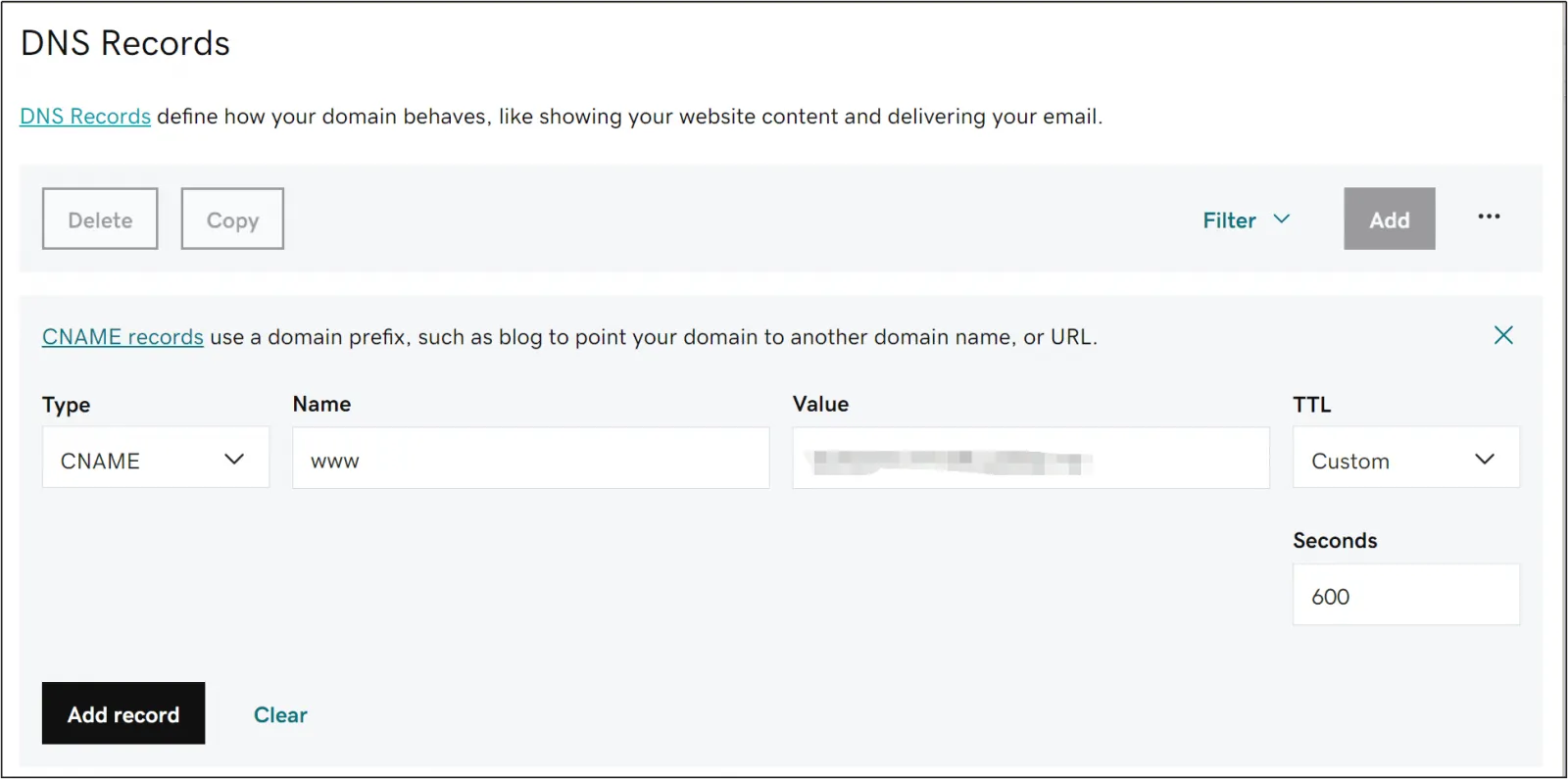Viewport: 1568px width, 779px height.
Task: Open the DNS Records help link
Action: coord(84,116)
